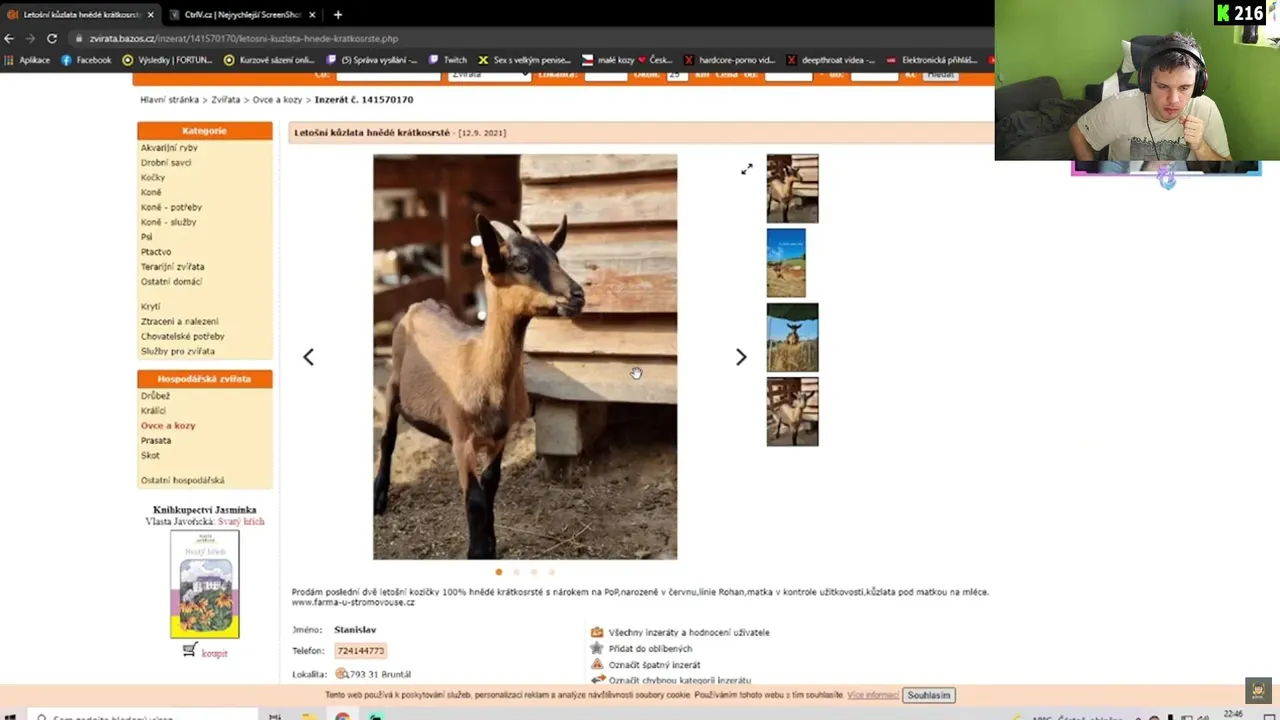This screenshot has width=1280, height=720.
Task: Open Ztraceni a nalezeni category
Action: (x=179, y=322)
